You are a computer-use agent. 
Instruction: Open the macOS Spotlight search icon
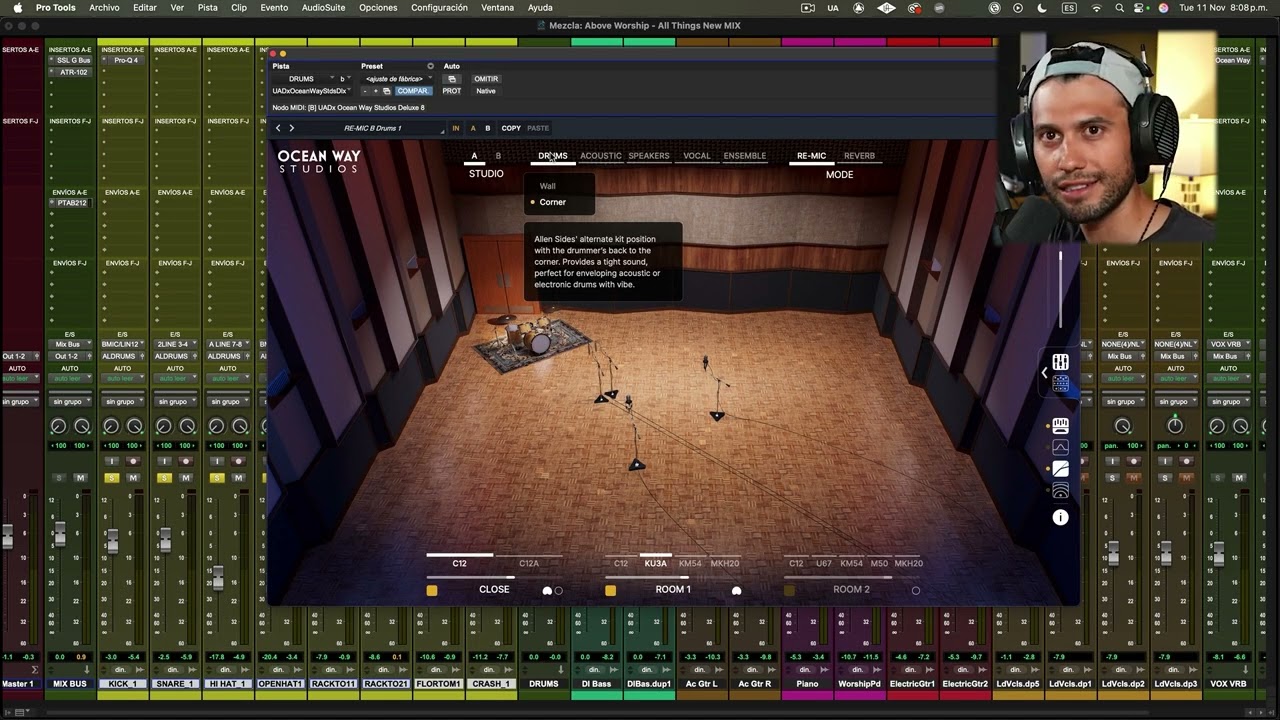(1119, 8)
